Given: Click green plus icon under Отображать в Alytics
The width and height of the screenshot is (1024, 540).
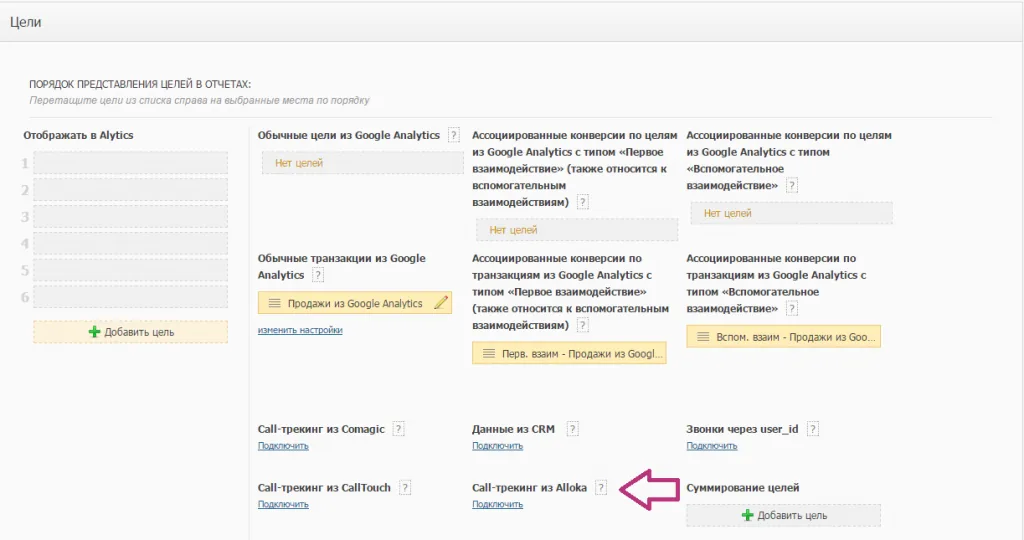Looking at the screenshot, I should 94,332.
